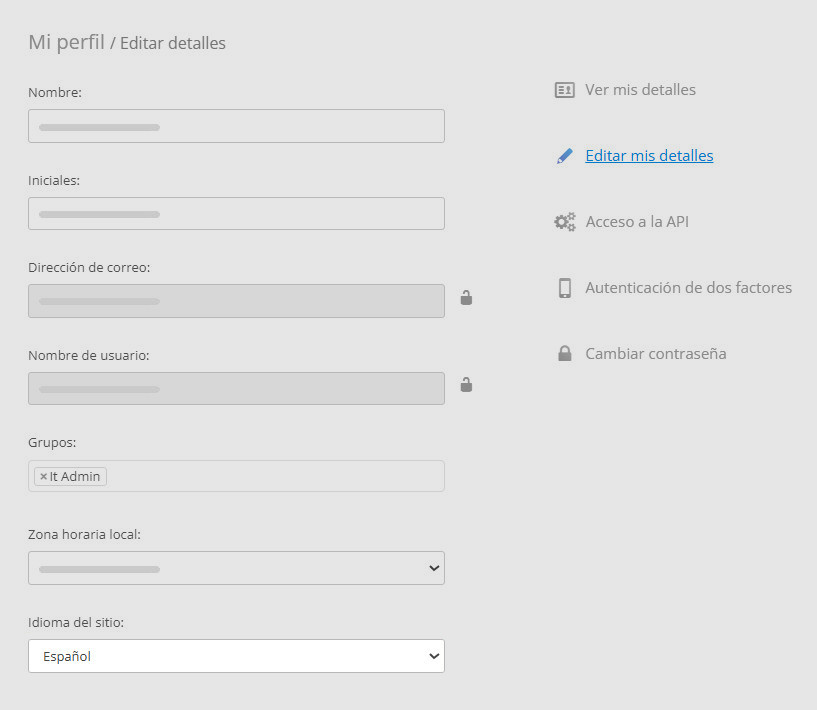Go to Acceso a la API
817x710 pixels.
click(x=637, y=222)
